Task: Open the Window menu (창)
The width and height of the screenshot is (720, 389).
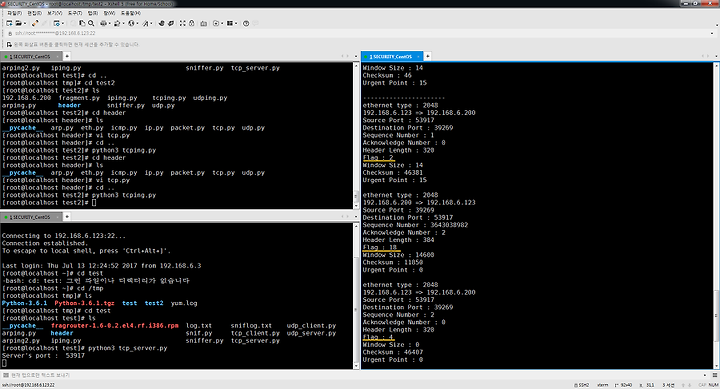Action: pos(109,13)
